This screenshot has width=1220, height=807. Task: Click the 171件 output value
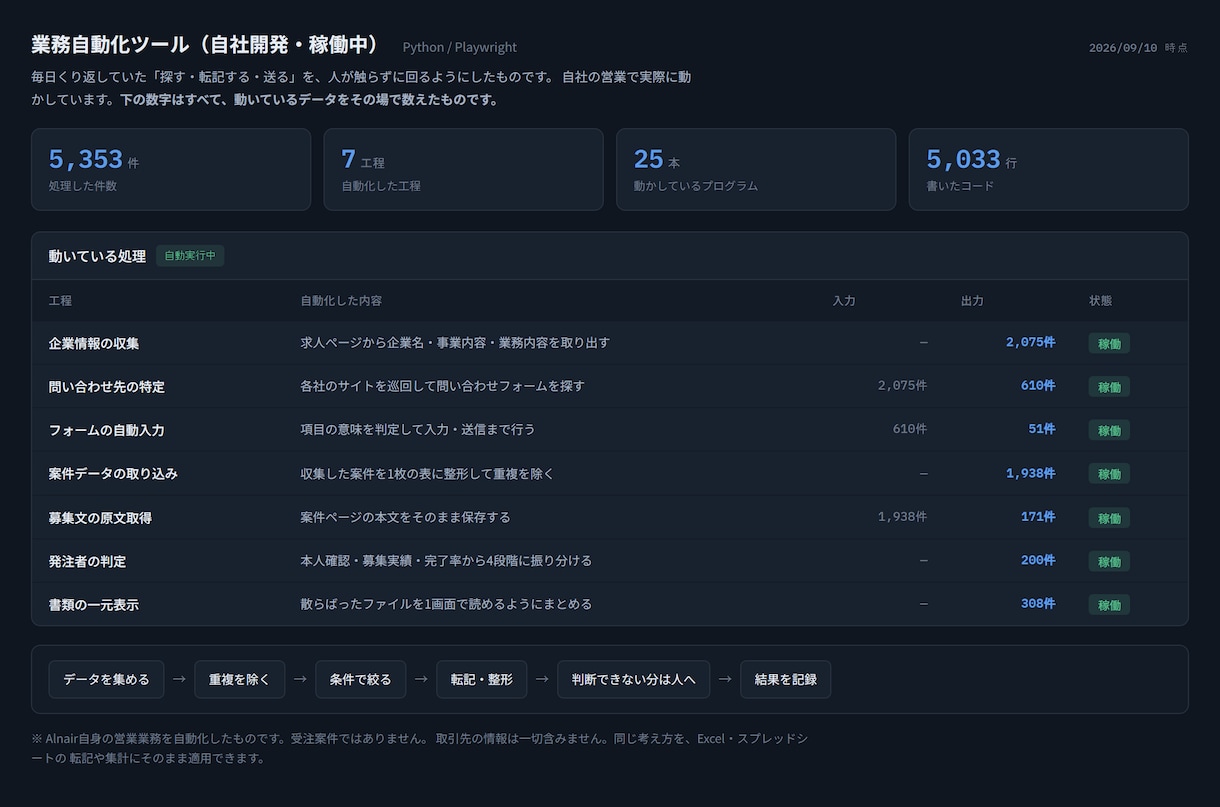pyautogui.click(x=1038, y=516)
